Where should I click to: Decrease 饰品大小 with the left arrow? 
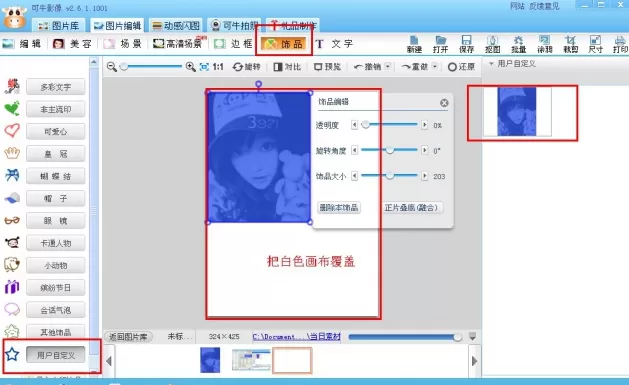point(354,176)
